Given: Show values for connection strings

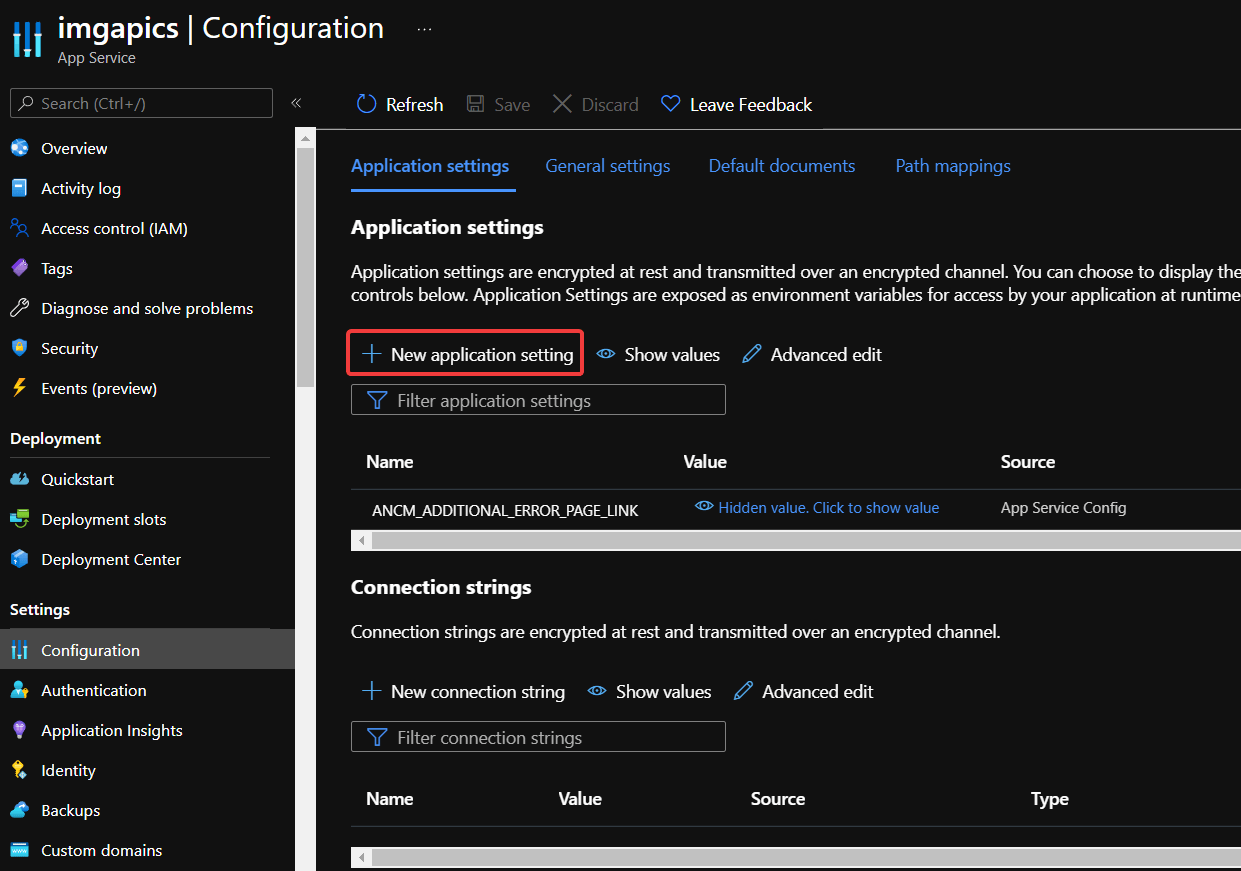Looking at the screenshot, I should click(650, 692).
